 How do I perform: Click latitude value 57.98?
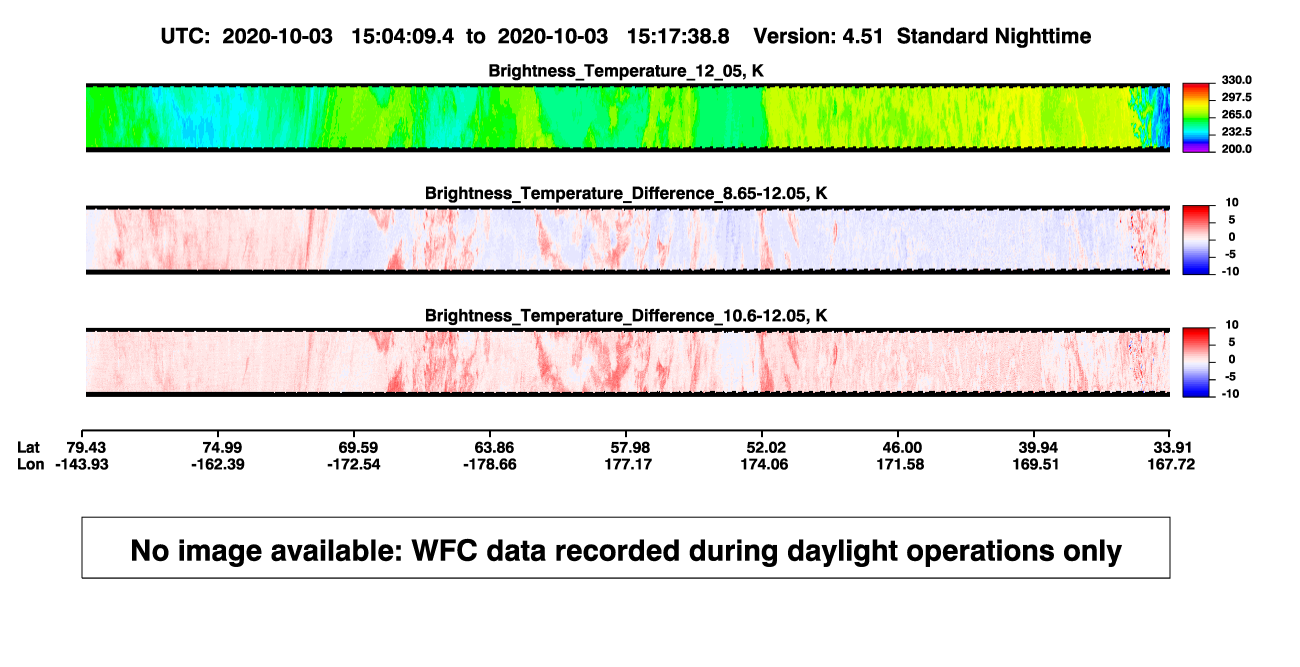(628, 447)
